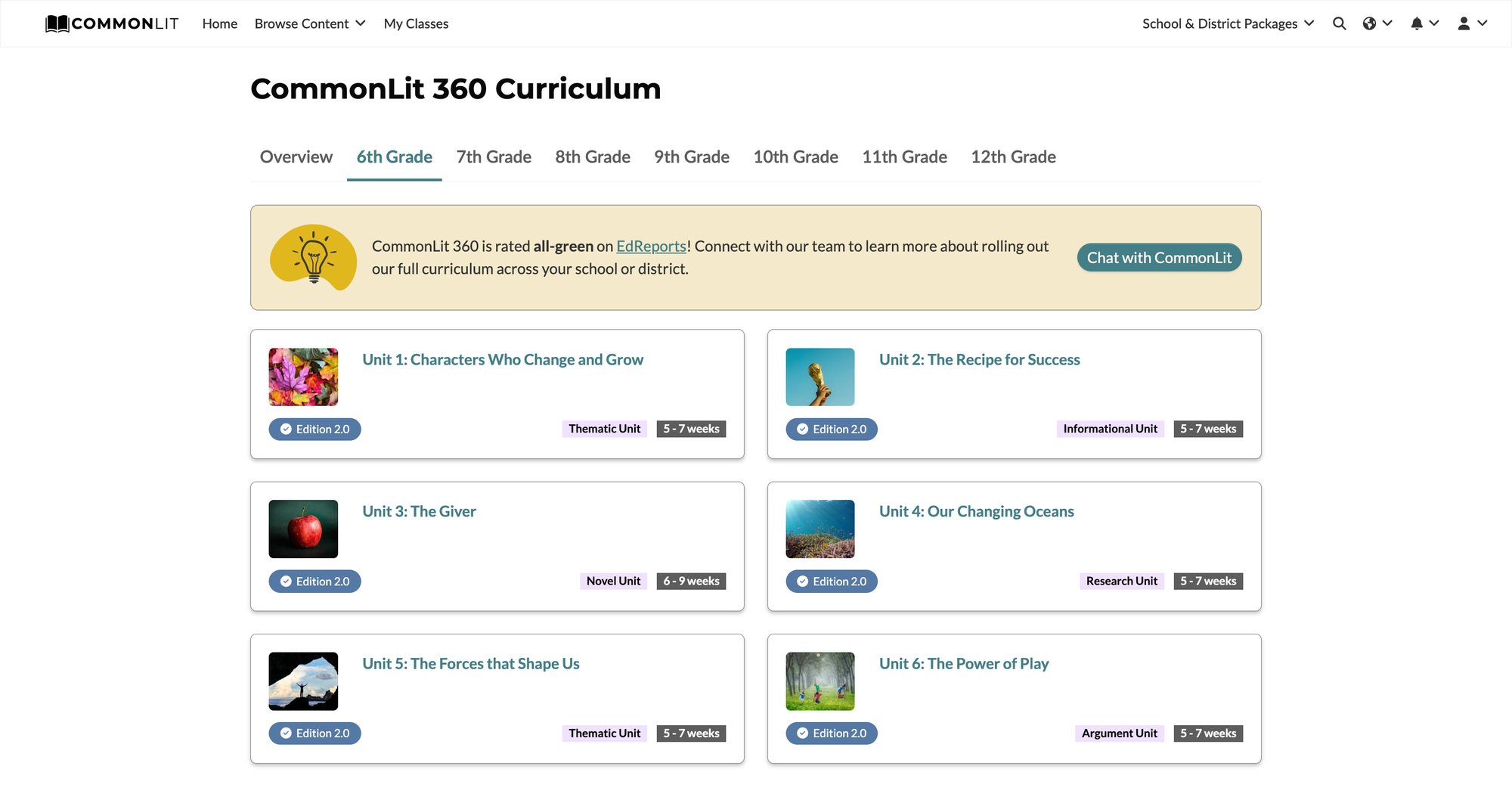This screenshot has height=794, width=1512.
Task: Open Unit 1: Characters Who Change and Grow
Action: point(503,360)
